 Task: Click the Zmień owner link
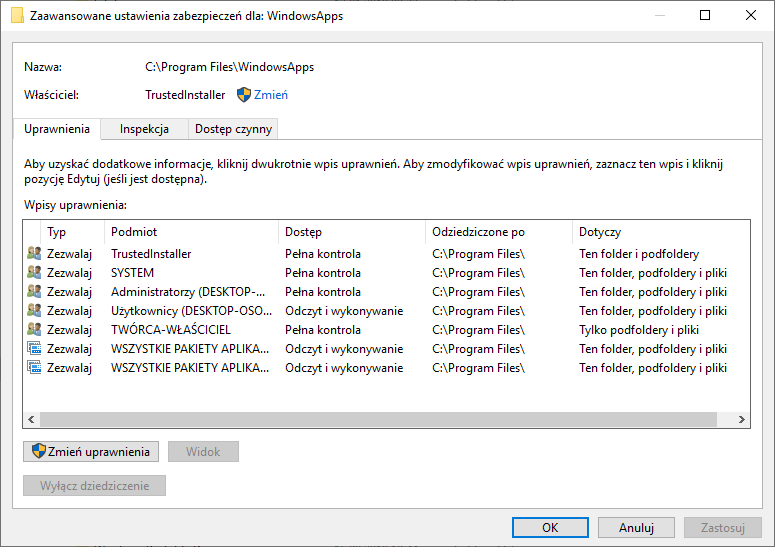tap(271, 94)
